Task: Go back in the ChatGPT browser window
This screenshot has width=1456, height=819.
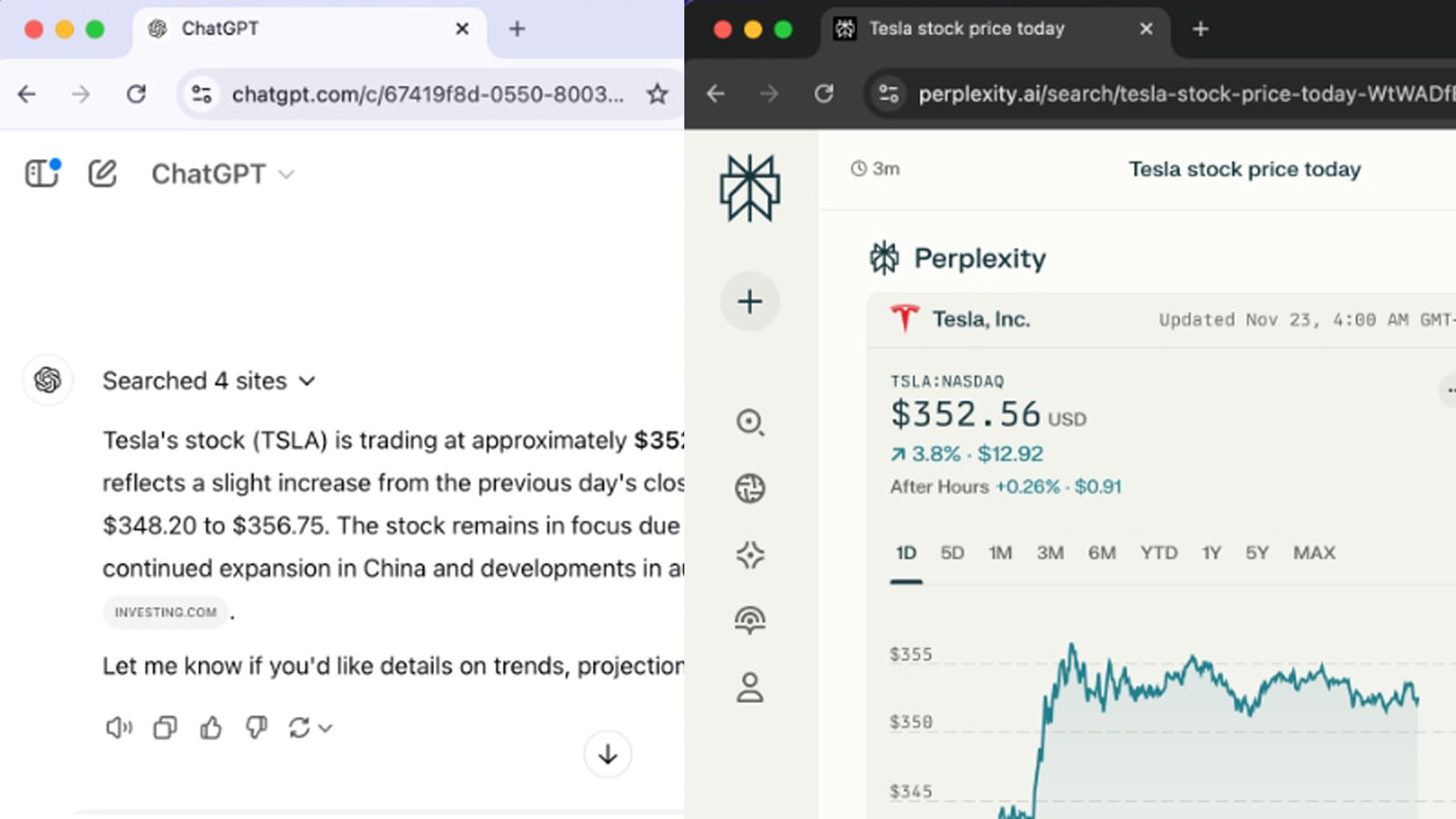Action: tap(27, 94)
